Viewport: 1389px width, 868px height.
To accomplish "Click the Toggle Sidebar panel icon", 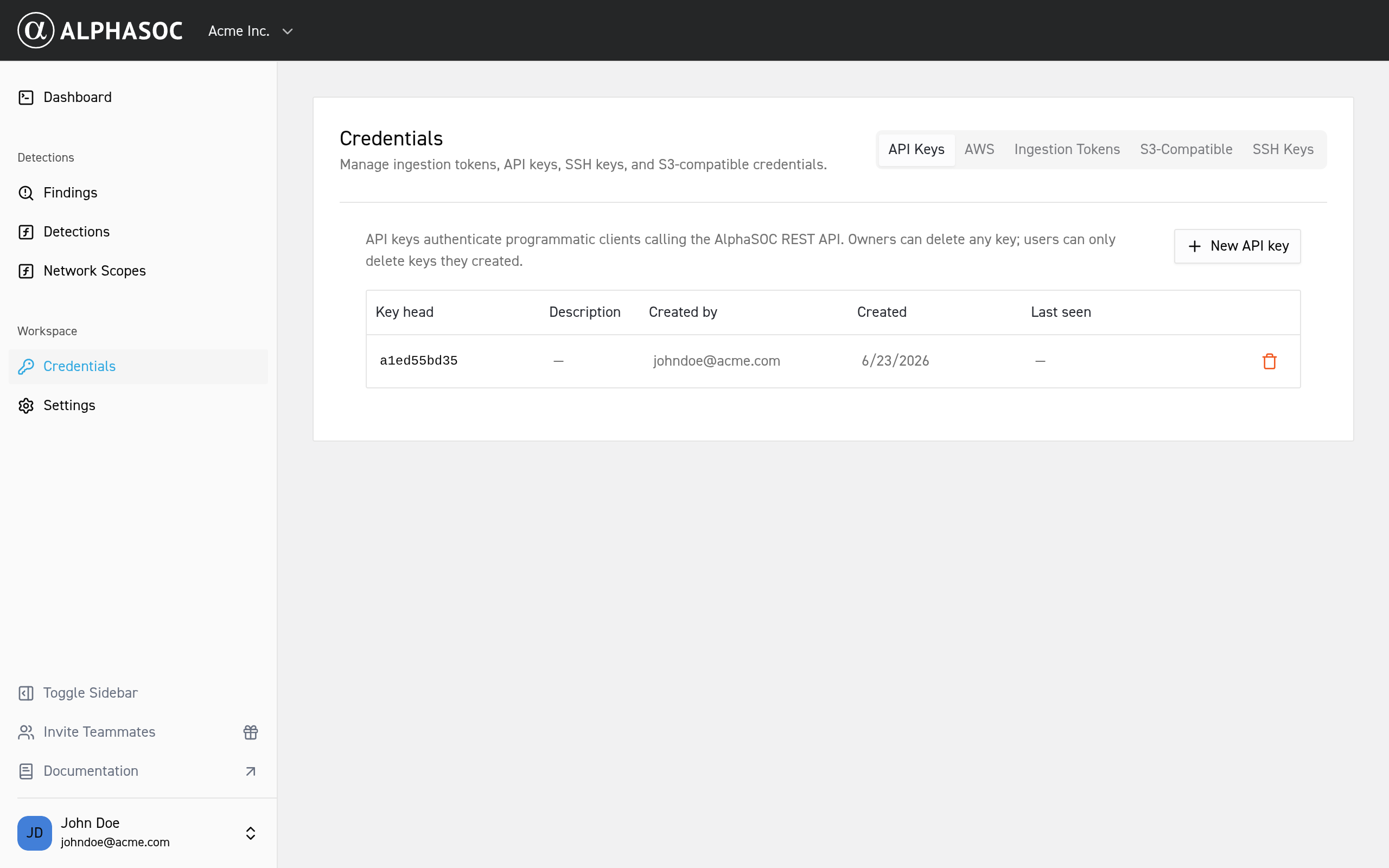I will click(26, 693).
